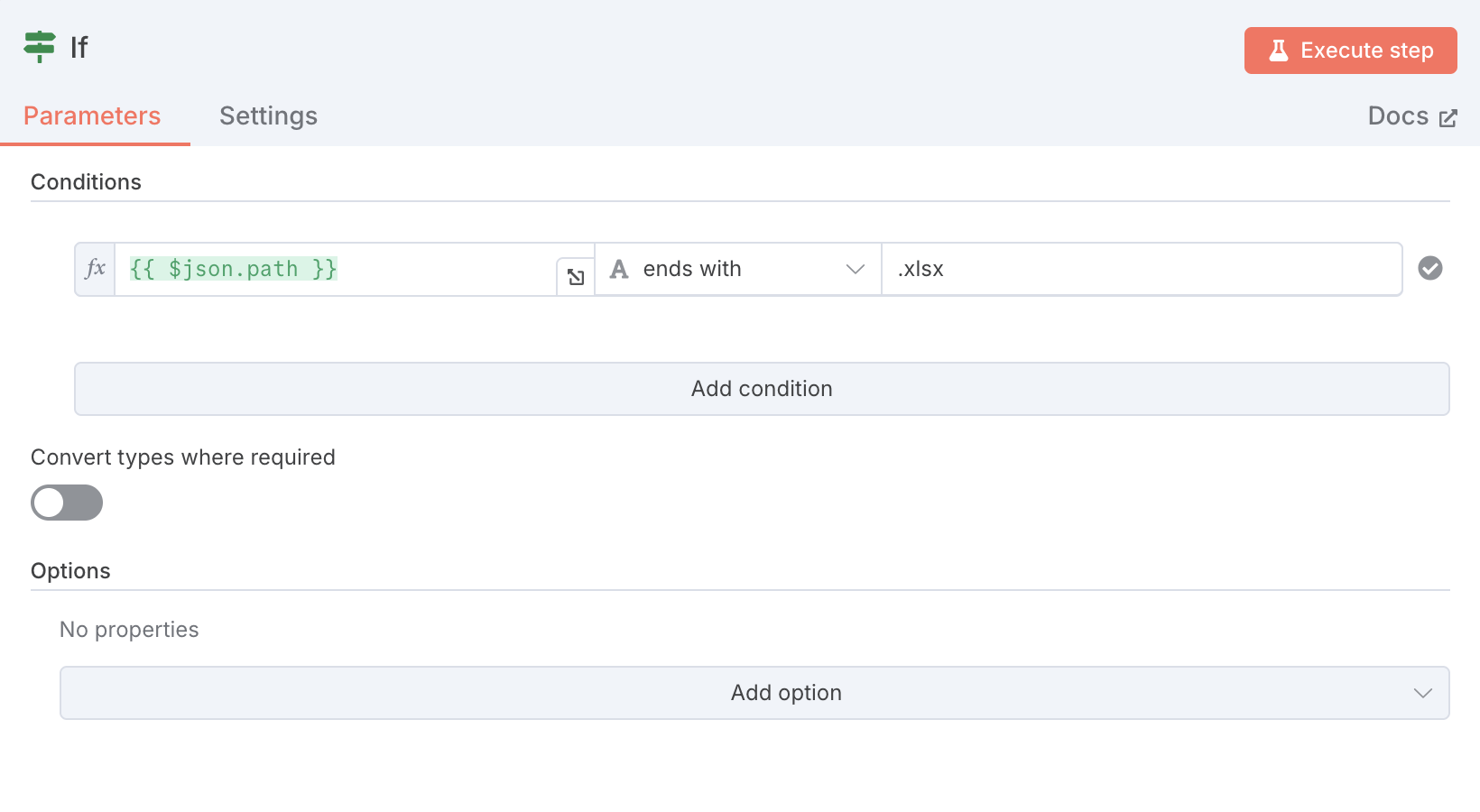Switch to the Parameters tab
Screen dimensions: 1480x812
click(92, 116)
